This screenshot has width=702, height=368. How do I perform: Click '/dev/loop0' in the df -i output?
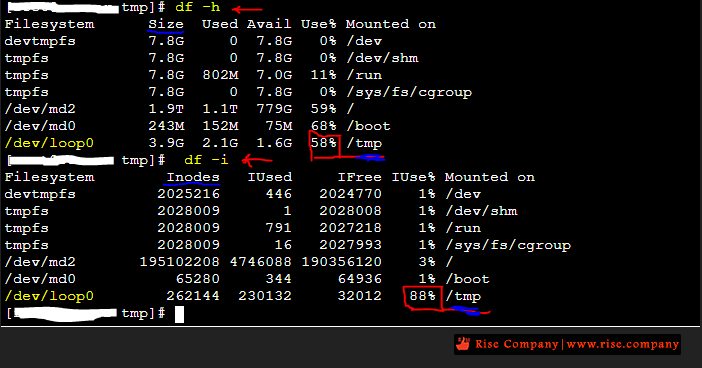coord(49,296)
